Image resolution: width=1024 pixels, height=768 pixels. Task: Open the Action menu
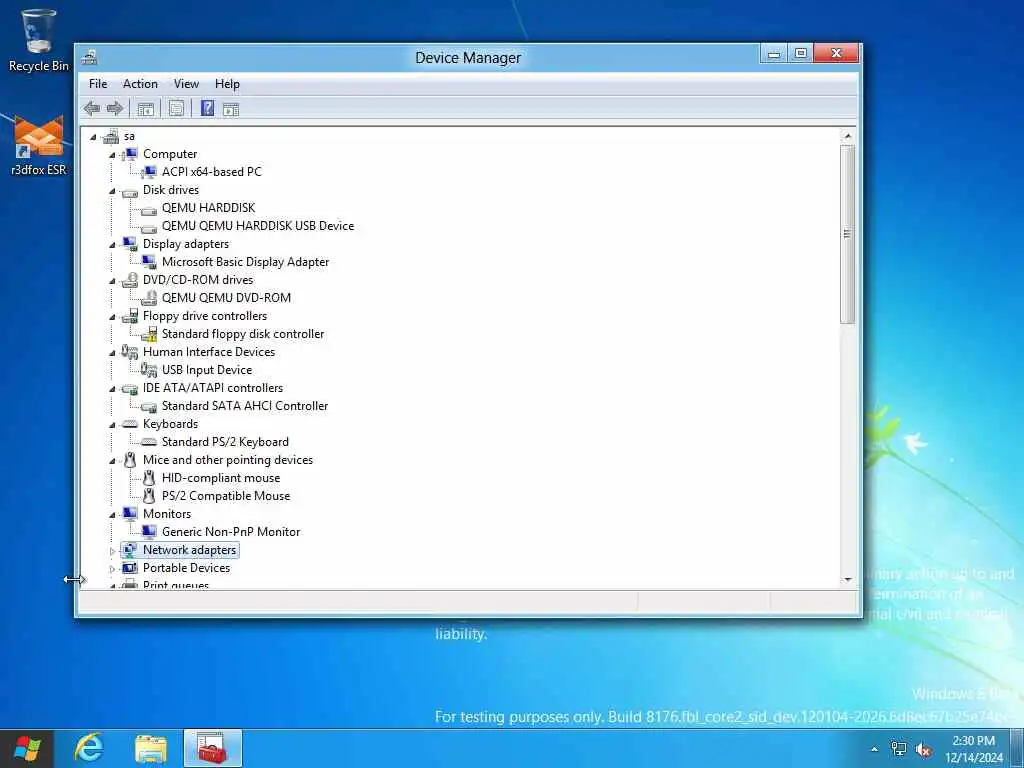pos(140,84)
